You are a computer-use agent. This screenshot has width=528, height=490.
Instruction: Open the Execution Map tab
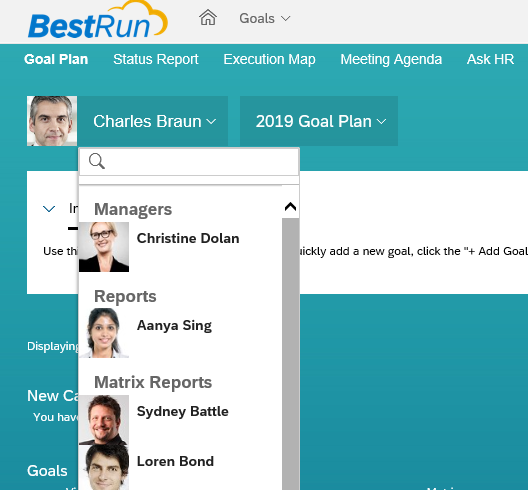[x=269, y=59]
